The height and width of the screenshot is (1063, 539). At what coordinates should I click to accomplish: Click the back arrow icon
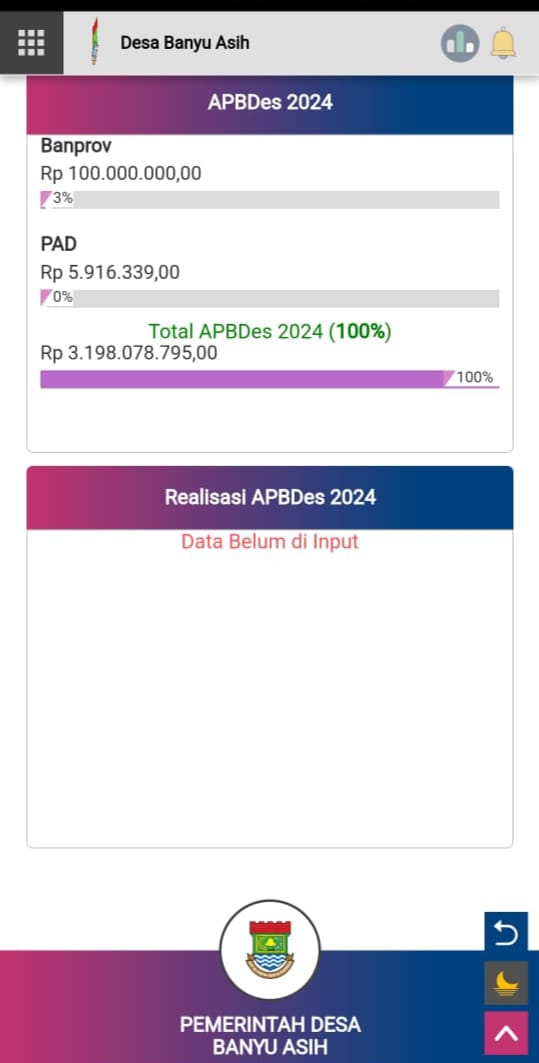(506, 934)
